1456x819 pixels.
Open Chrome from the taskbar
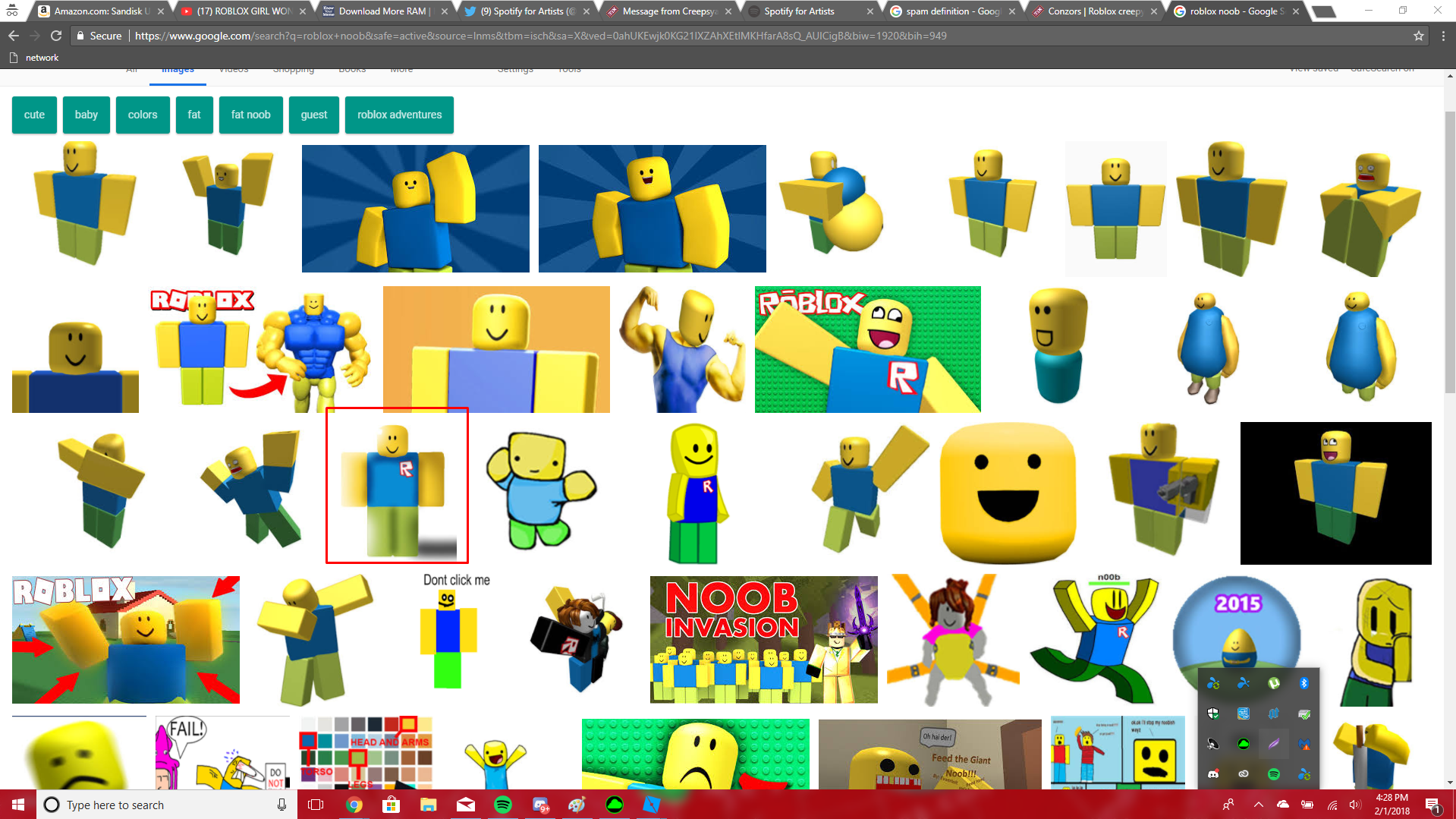354,805
